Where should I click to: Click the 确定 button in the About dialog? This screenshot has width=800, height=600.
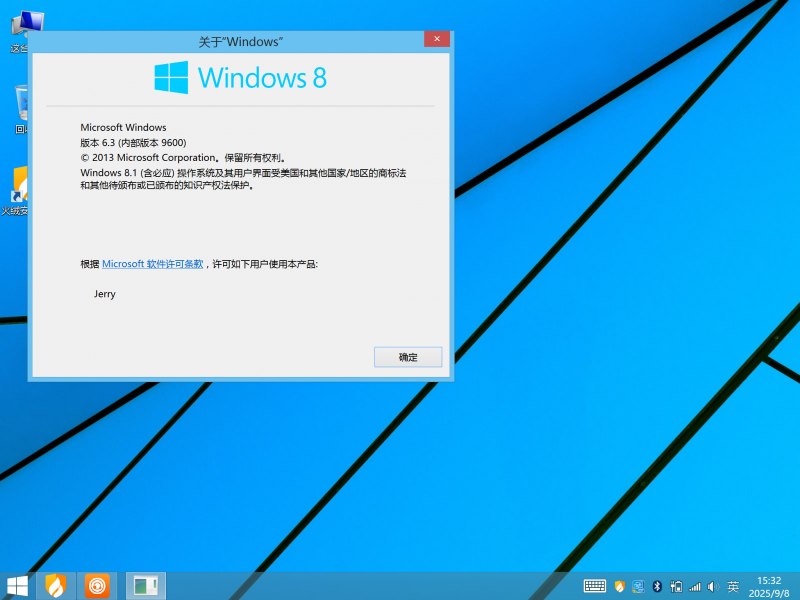coord(408,357)
